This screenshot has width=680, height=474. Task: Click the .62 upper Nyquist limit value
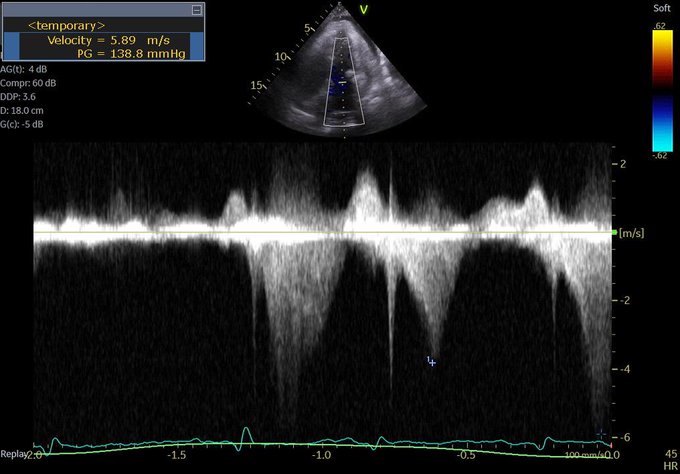click(659, 26)
